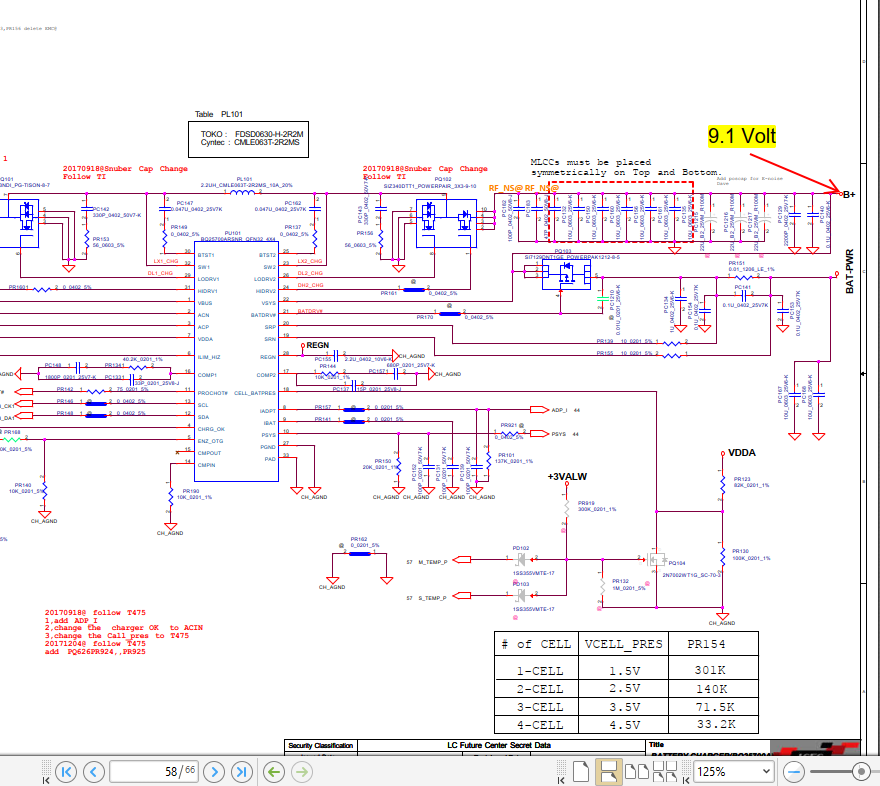
Task: Click 'PQ104' transistor reference label
Action: (x=677, y=563)
